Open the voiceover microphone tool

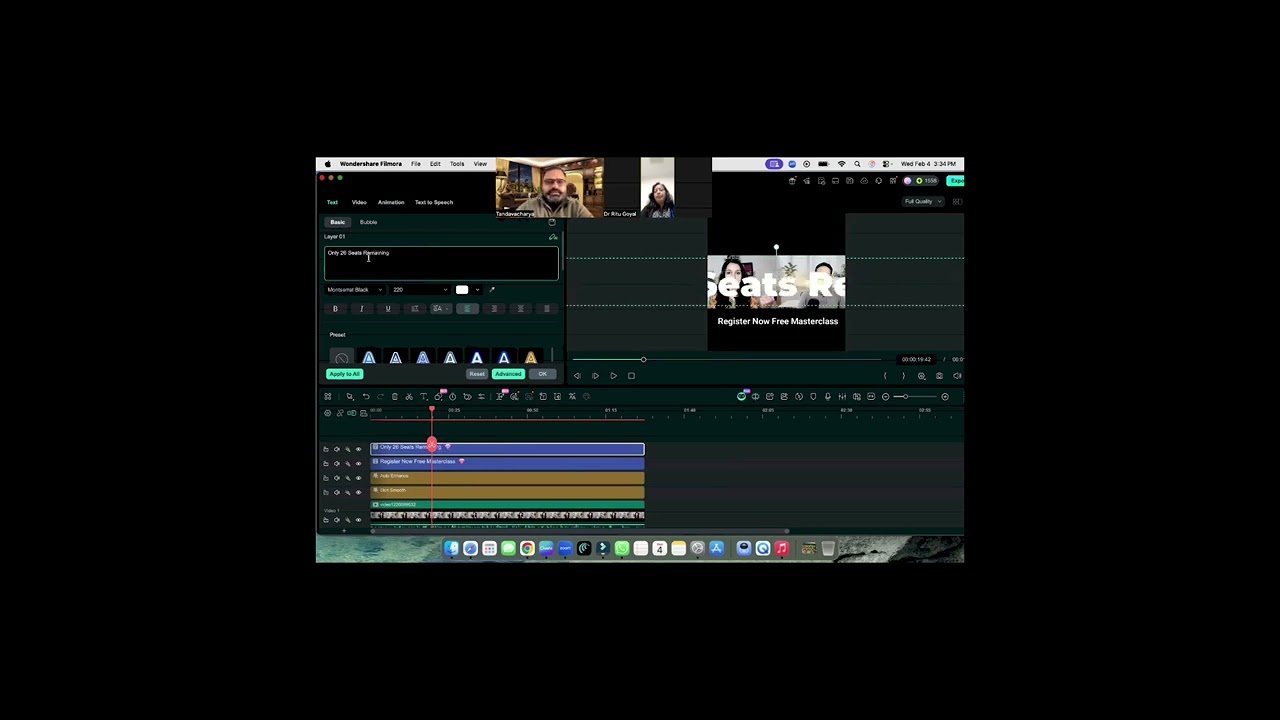pyautogui.click(x=827, y=397)
